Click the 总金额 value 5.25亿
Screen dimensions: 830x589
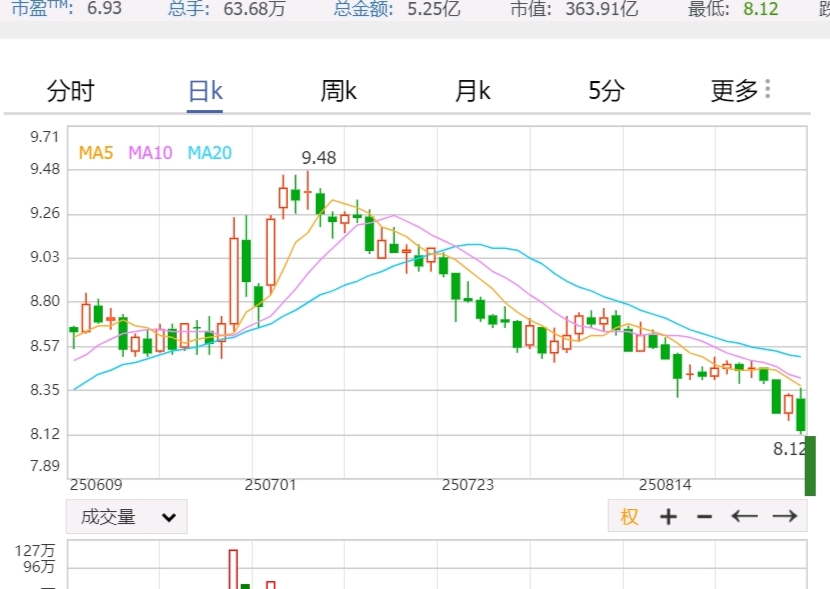pyautogui.click(x=434, y=8)
